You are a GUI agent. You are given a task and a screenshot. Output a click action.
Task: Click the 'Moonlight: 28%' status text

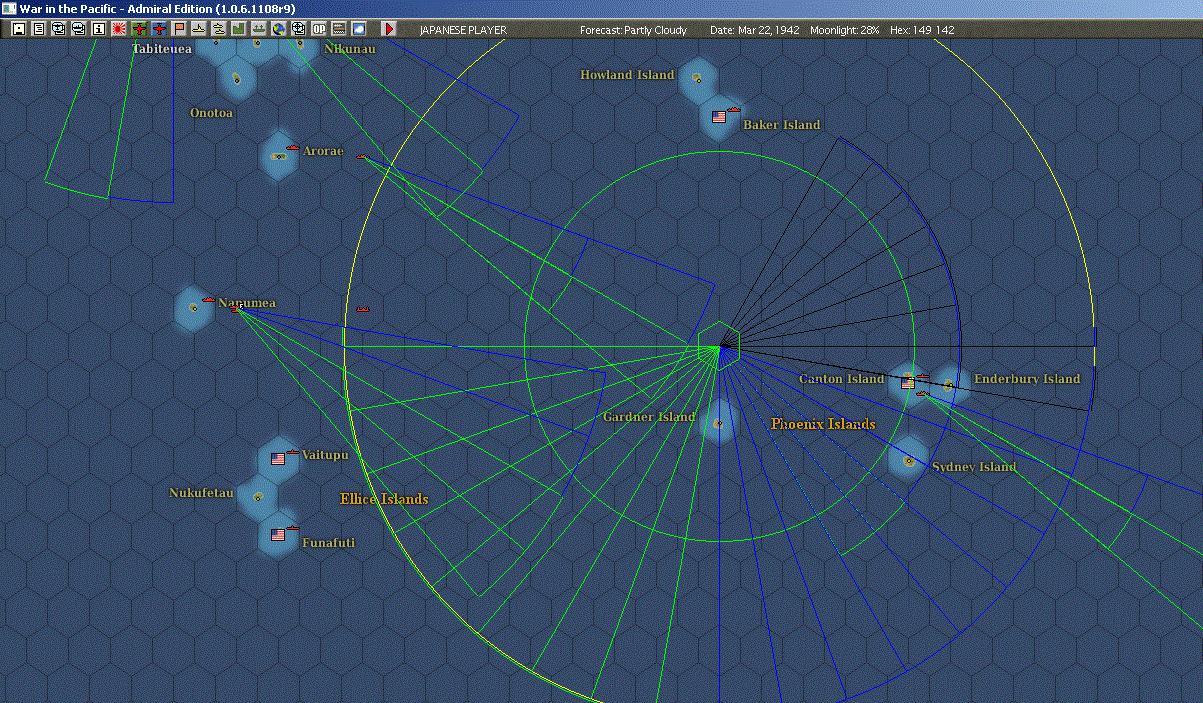tap(845, 30)
